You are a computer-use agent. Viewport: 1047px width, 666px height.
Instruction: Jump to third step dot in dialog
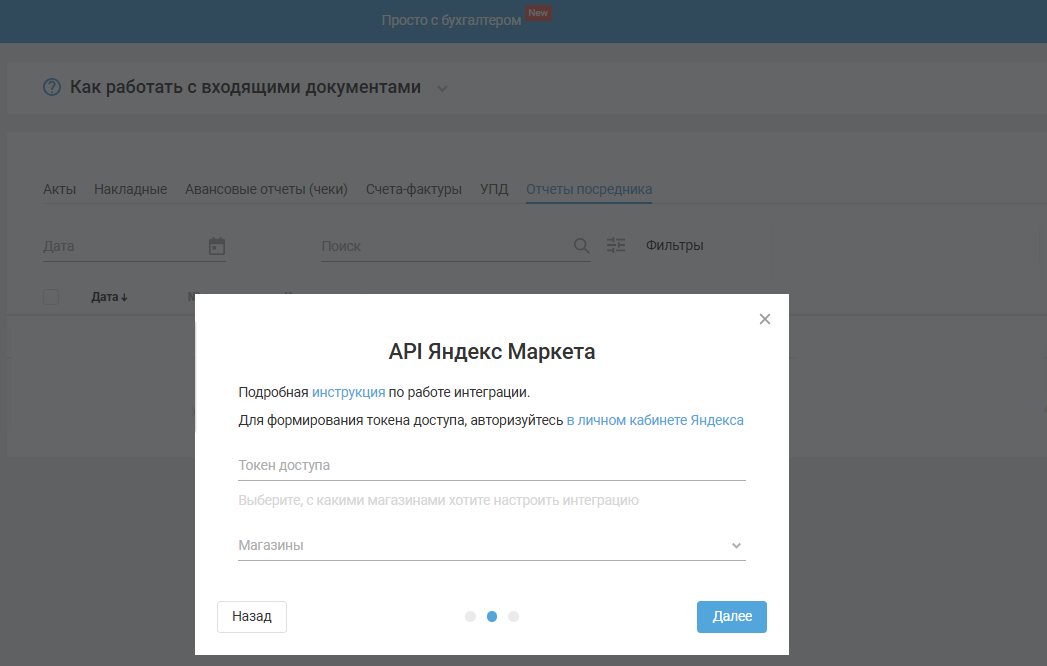513,617
